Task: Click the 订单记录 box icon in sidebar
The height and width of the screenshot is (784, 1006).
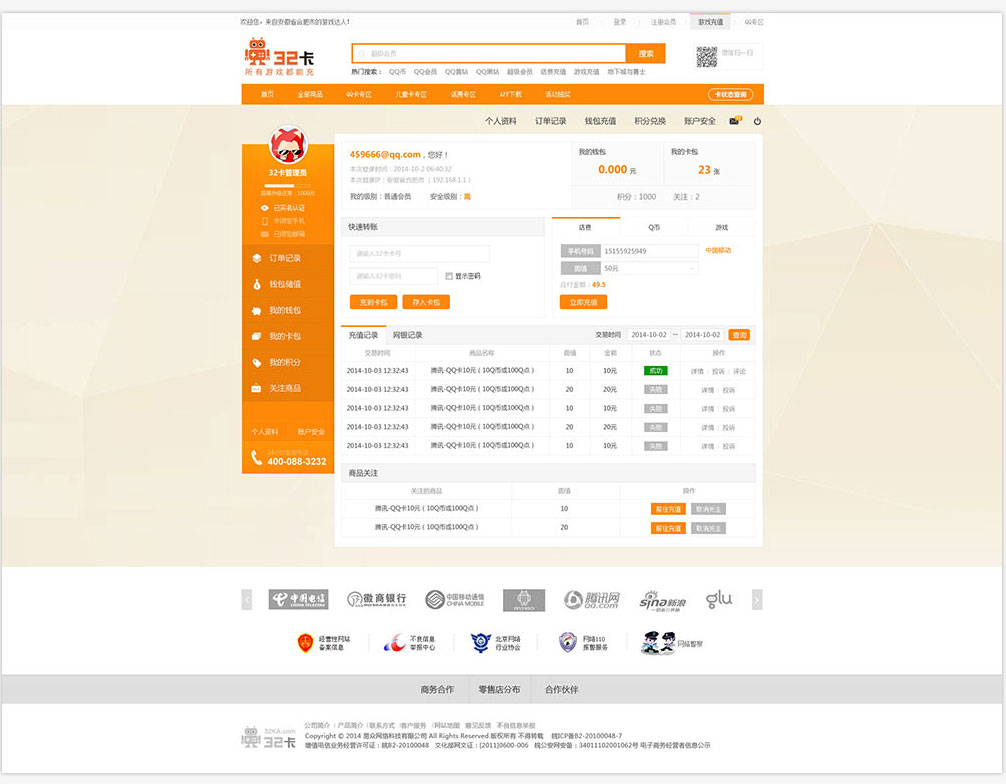Action: point(257,258)
